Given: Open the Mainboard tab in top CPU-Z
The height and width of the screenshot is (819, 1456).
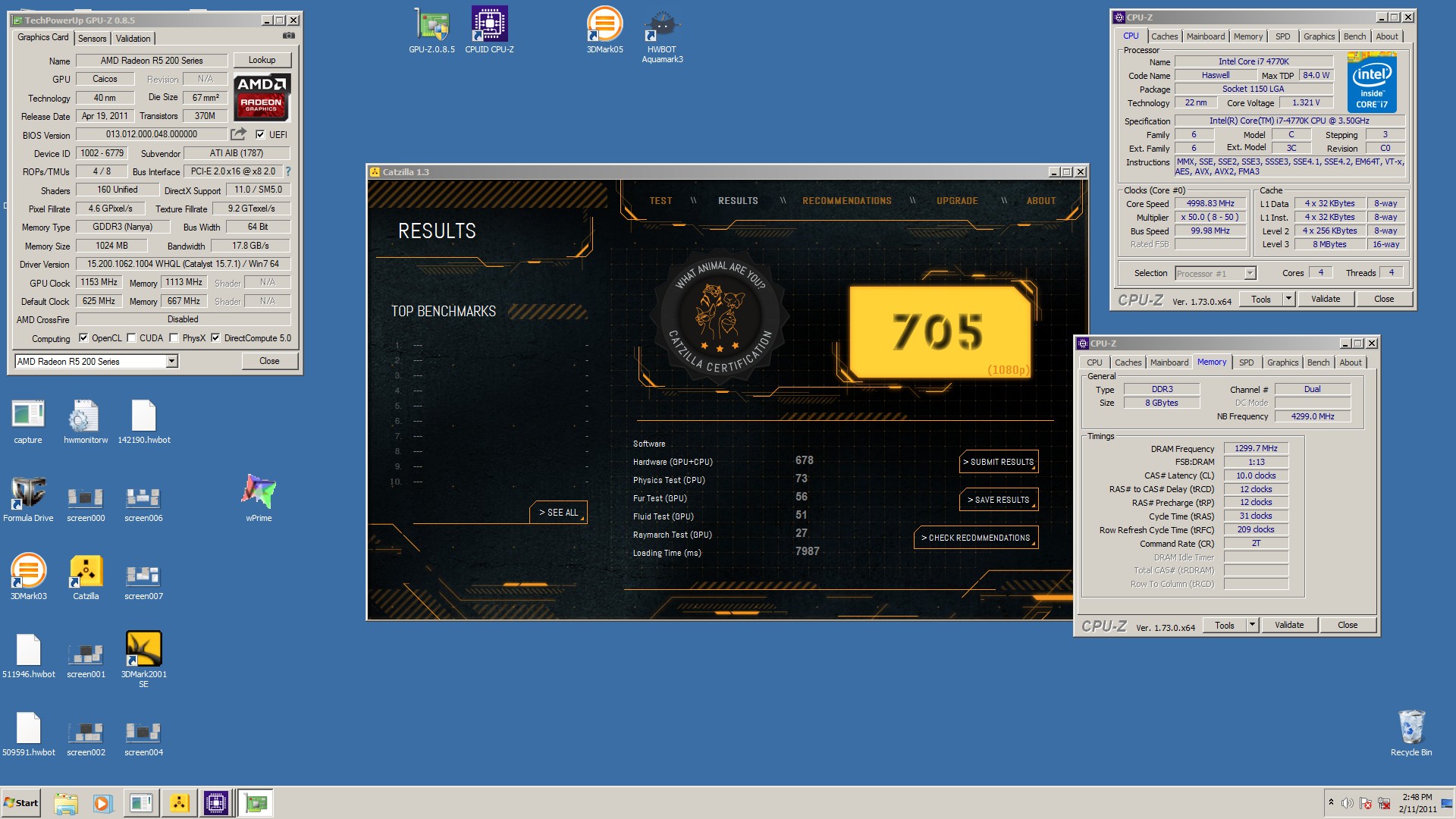Looking at the screenshot, I should pyautogui.click(x=1206, y=36).
